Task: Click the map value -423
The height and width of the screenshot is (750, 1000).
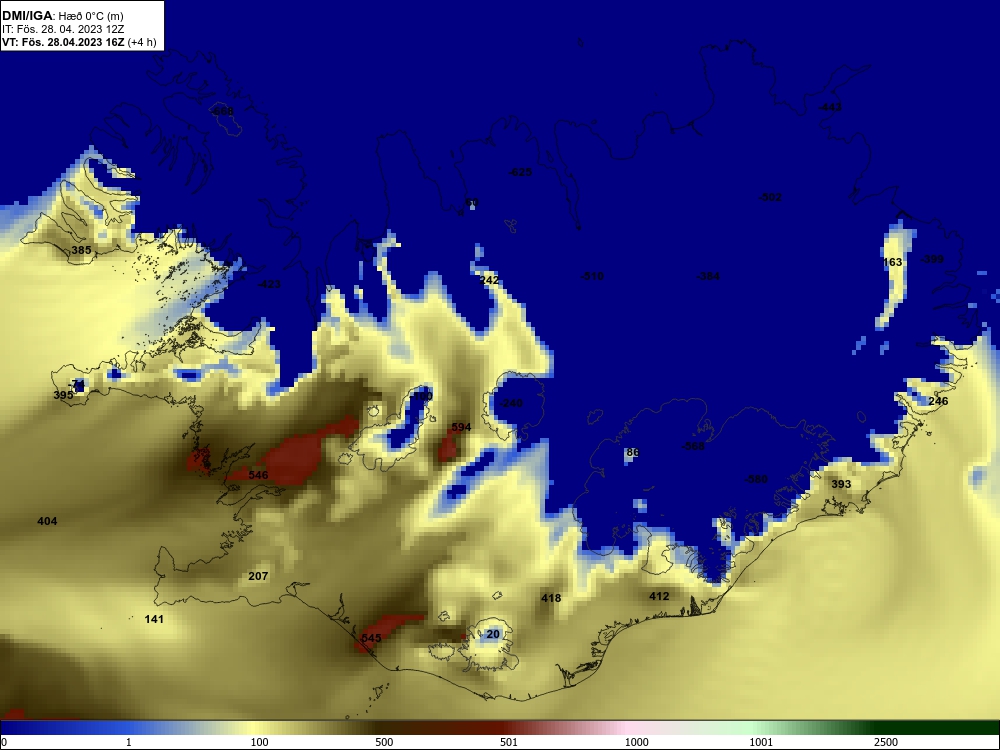Action: pos(268,284)
